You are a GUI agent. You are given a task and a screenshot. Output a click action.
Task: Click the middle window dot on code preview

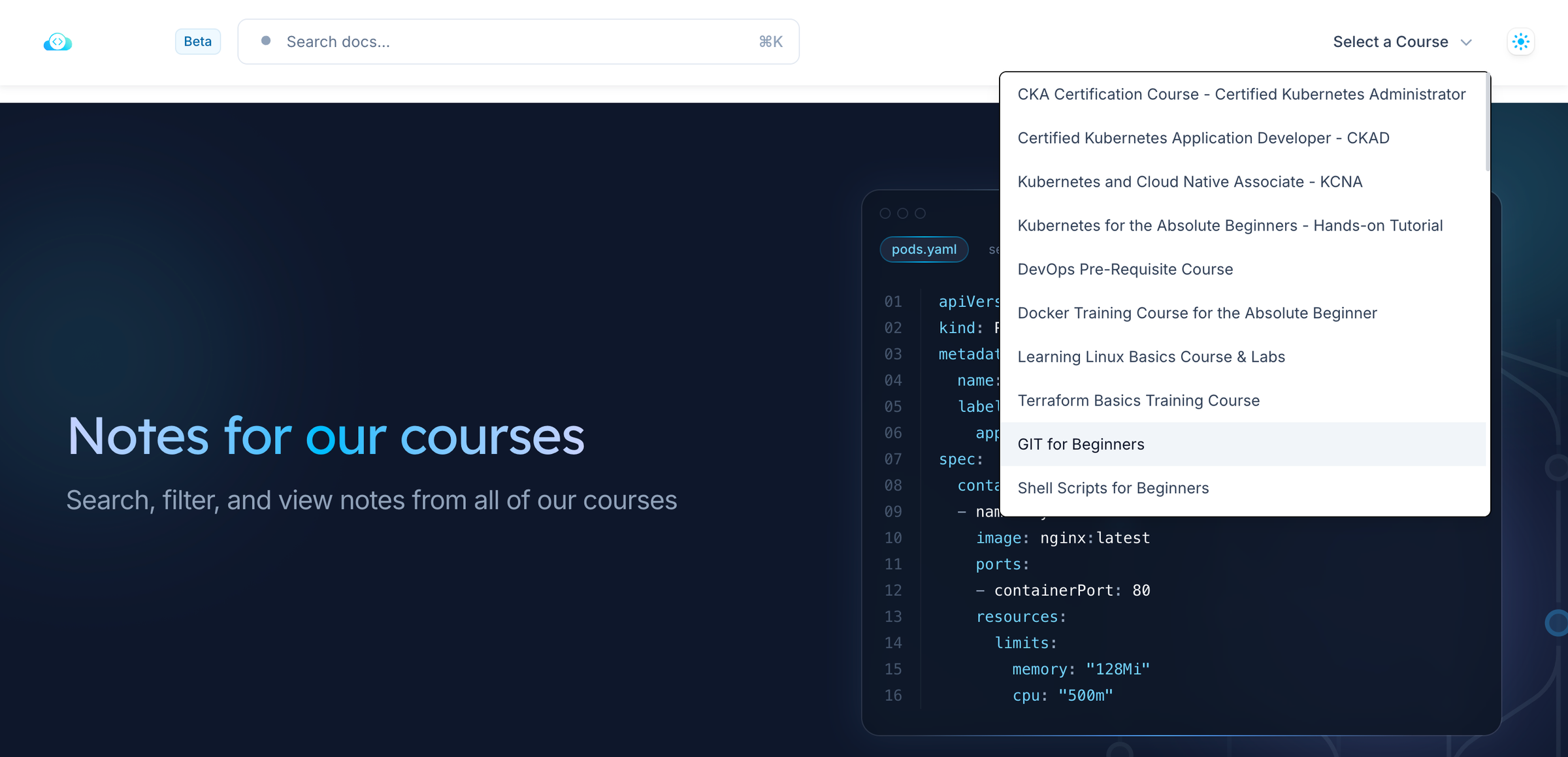[904, 213]
